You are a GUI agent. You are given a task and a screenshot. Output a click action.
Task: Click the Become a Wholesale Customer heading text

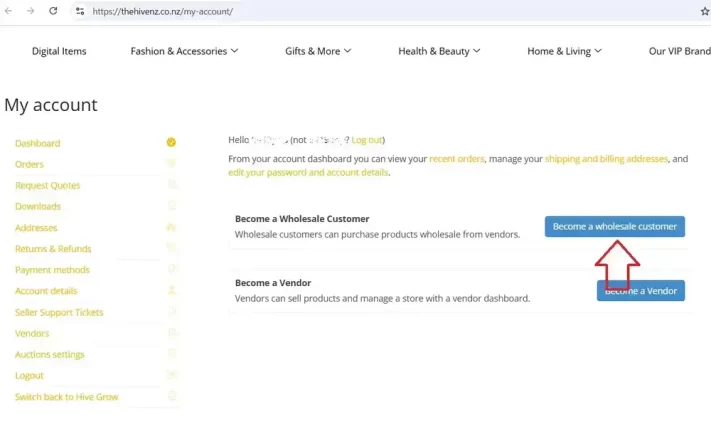pos(302,219)
